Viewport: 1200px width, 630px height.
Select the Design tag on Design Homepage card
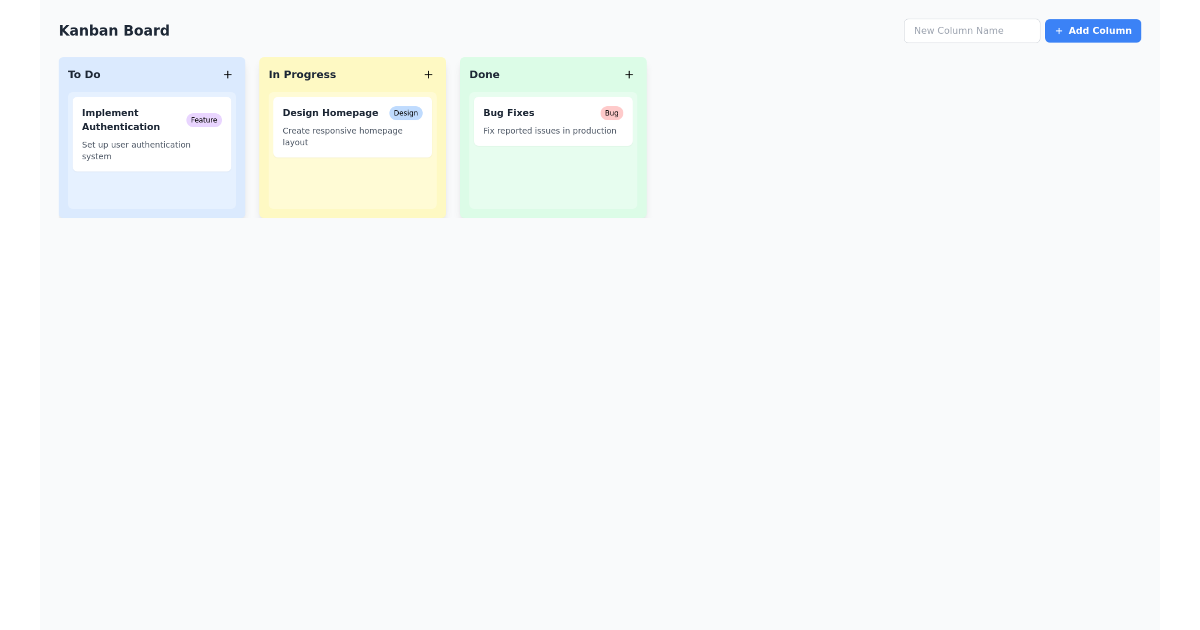[406, 112]
